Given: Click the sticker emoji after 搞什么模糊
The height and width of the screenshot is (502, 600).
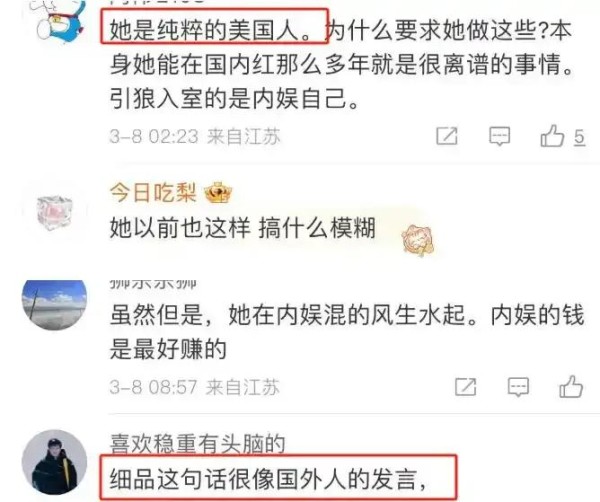Looking at the screenshot, I should [417, 240].
